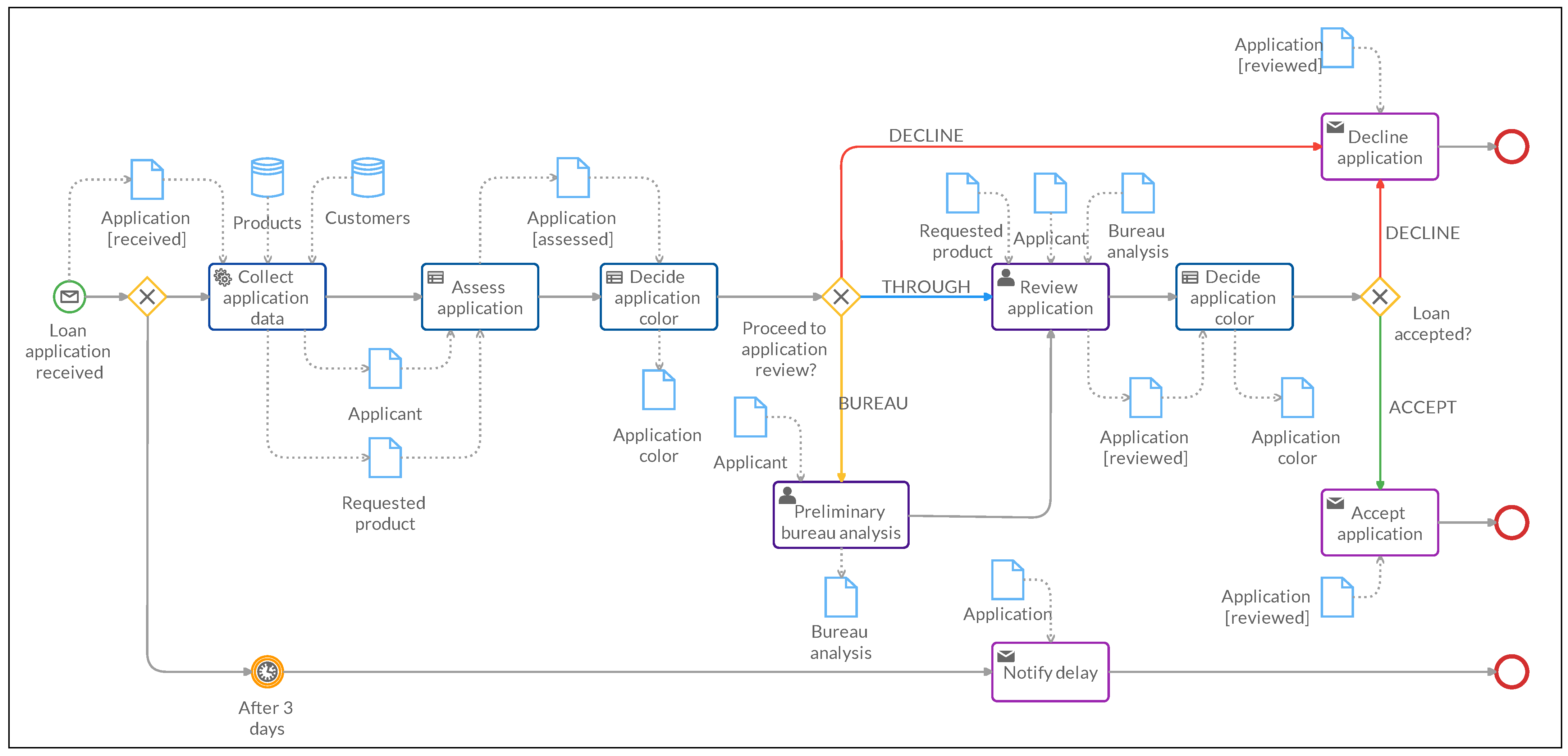The width and height of the screenshot is (1568, 756).
Task: Click the THROUGH sequence flow label
Action: point(925,286)
